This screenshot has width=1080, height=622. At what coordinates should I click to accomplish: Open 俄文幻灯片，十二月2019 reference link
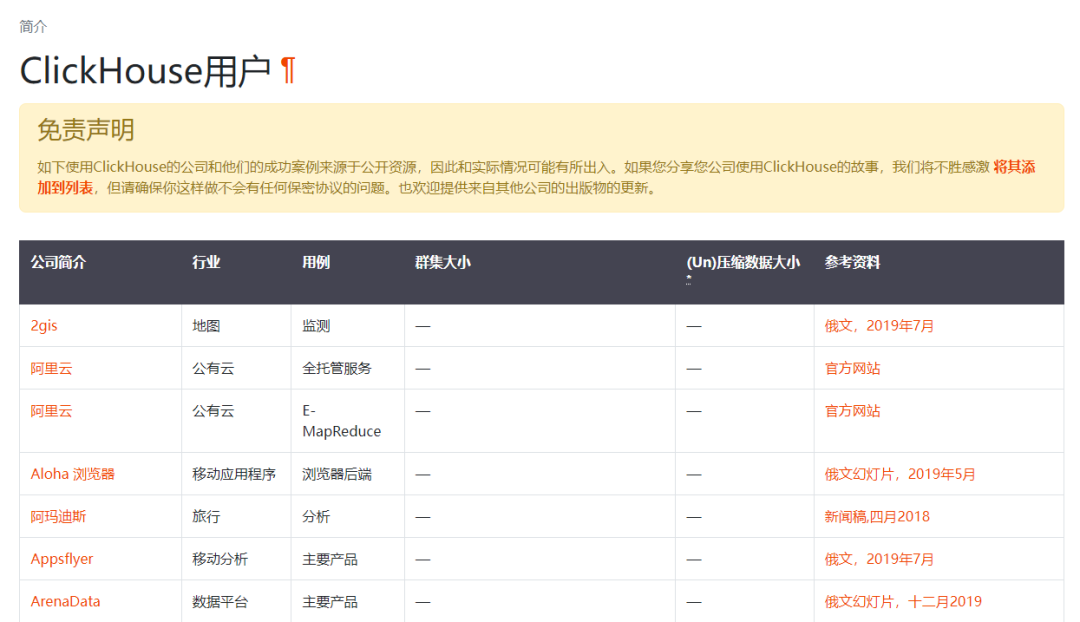903,601
